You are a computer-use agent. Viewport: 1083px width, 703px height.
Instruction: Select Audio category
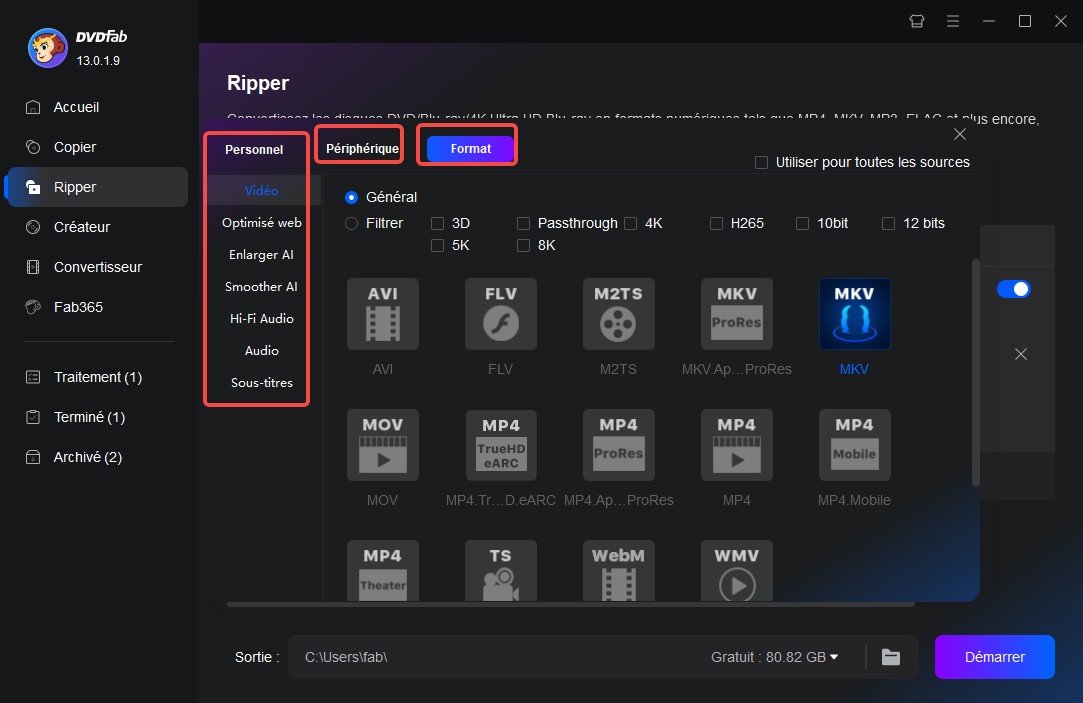(x=262, y=351)
